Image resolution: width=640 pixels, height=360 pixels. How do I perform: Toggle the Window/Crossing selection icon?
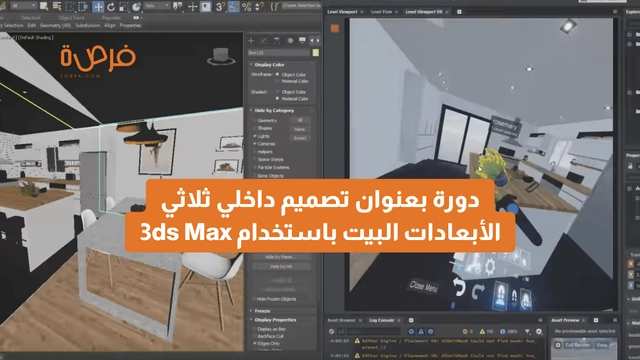point(83,7)
